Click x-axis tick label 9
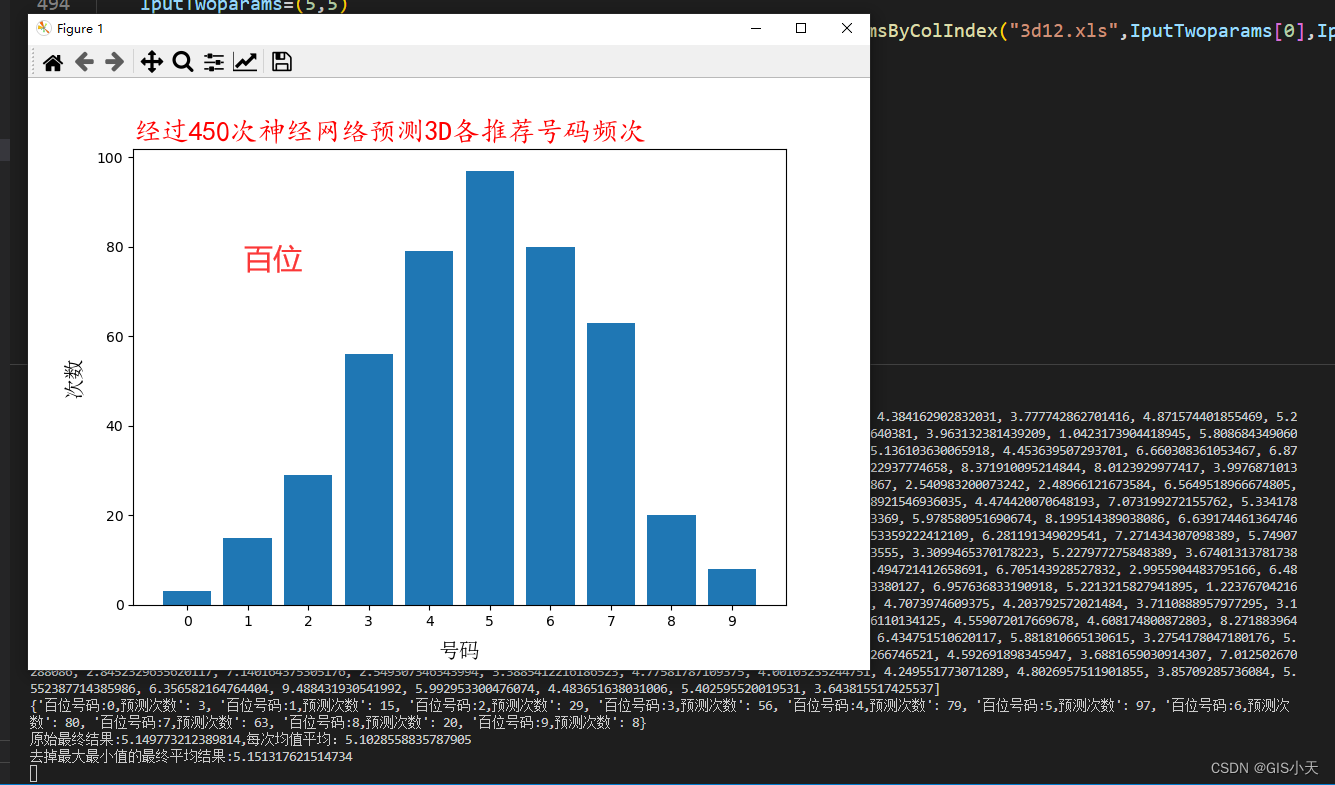The image size is (1335, 785). [732, 621]
